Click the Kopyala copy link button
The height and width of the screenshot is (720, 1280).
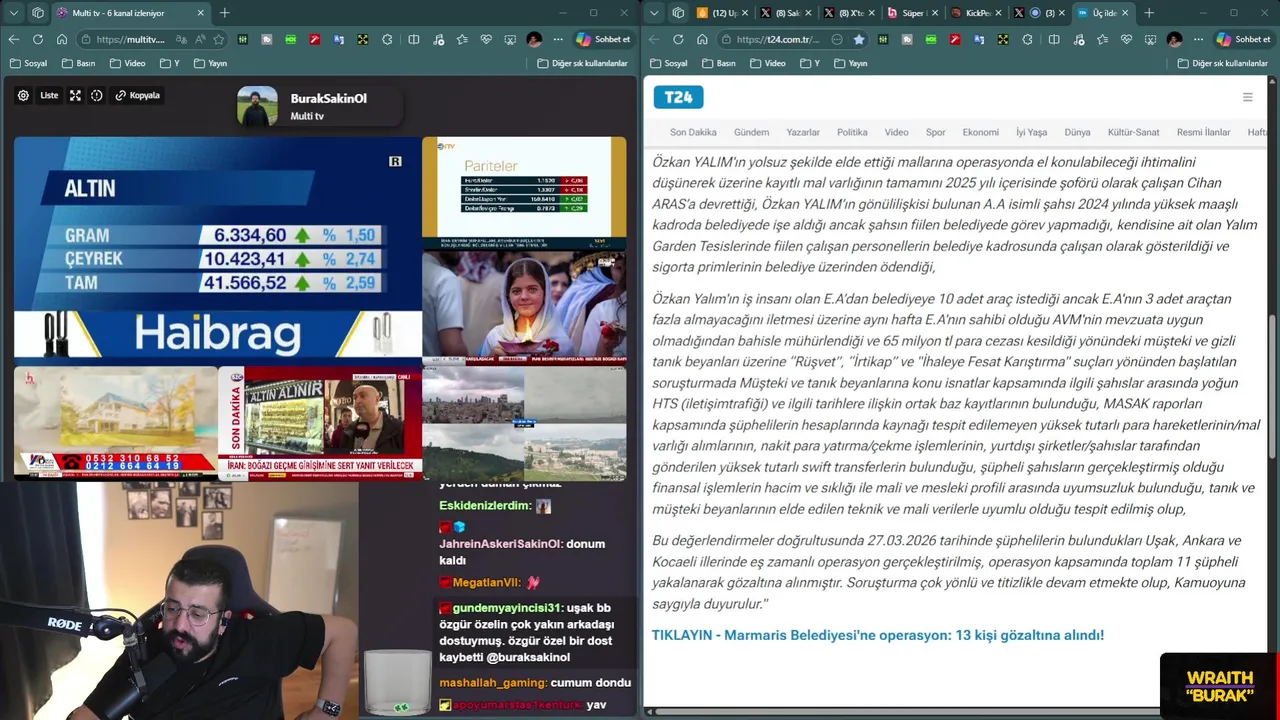138,96
